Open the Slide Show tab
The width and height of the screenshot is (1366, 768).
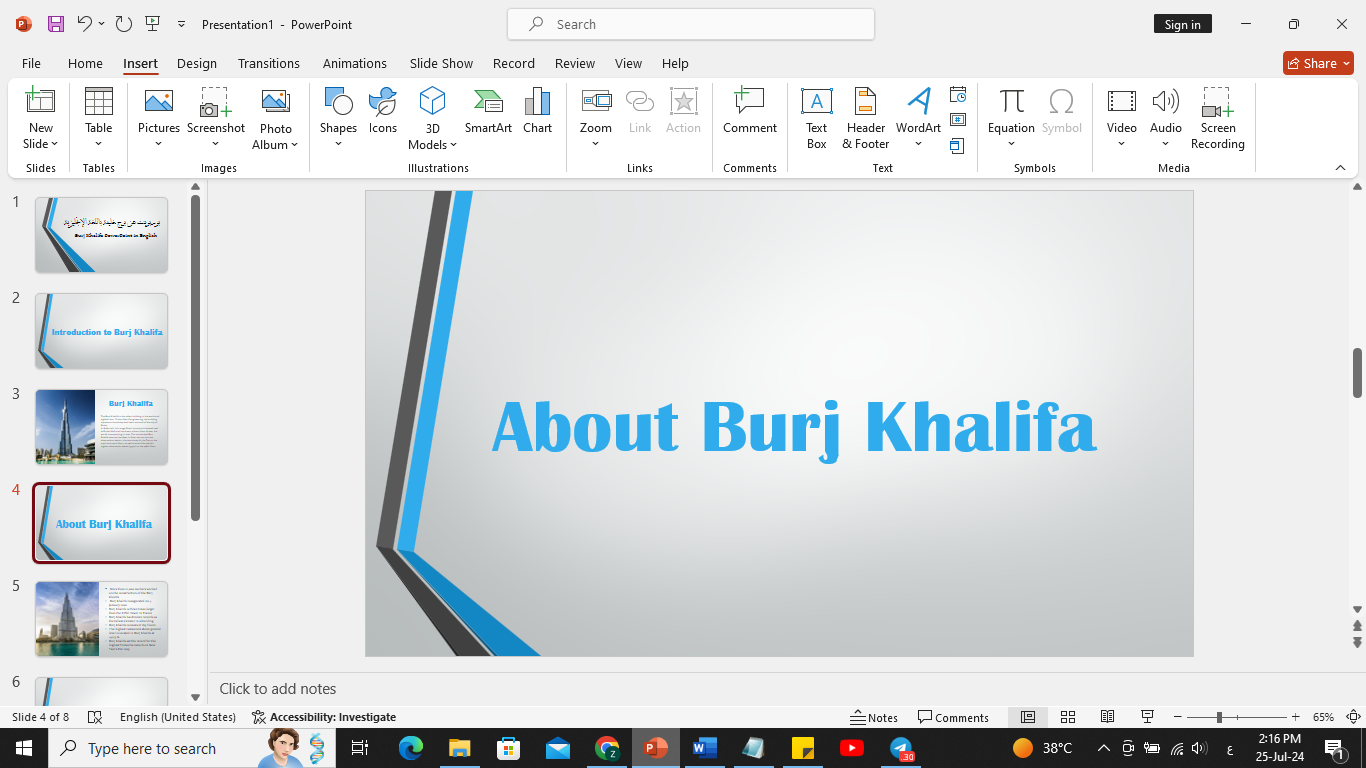point(441,63)
